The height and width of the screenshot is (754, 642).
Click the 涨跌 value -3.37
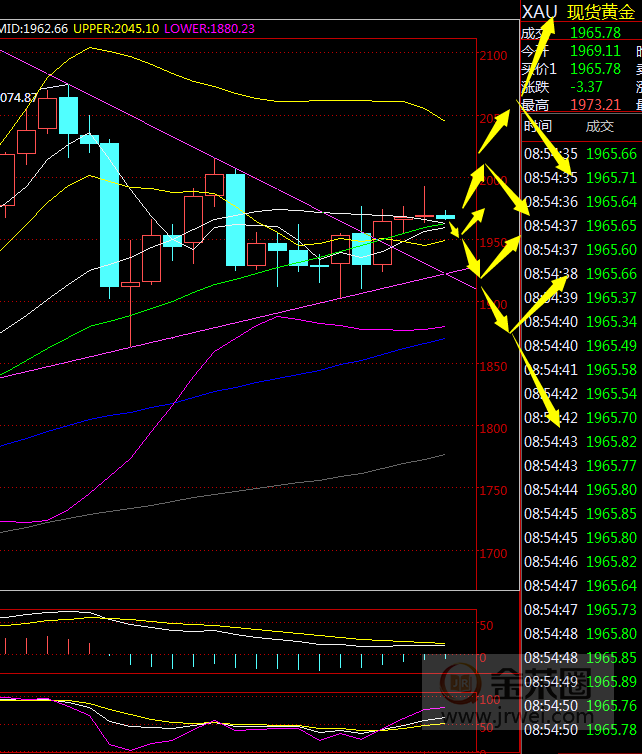click(587, 87)
